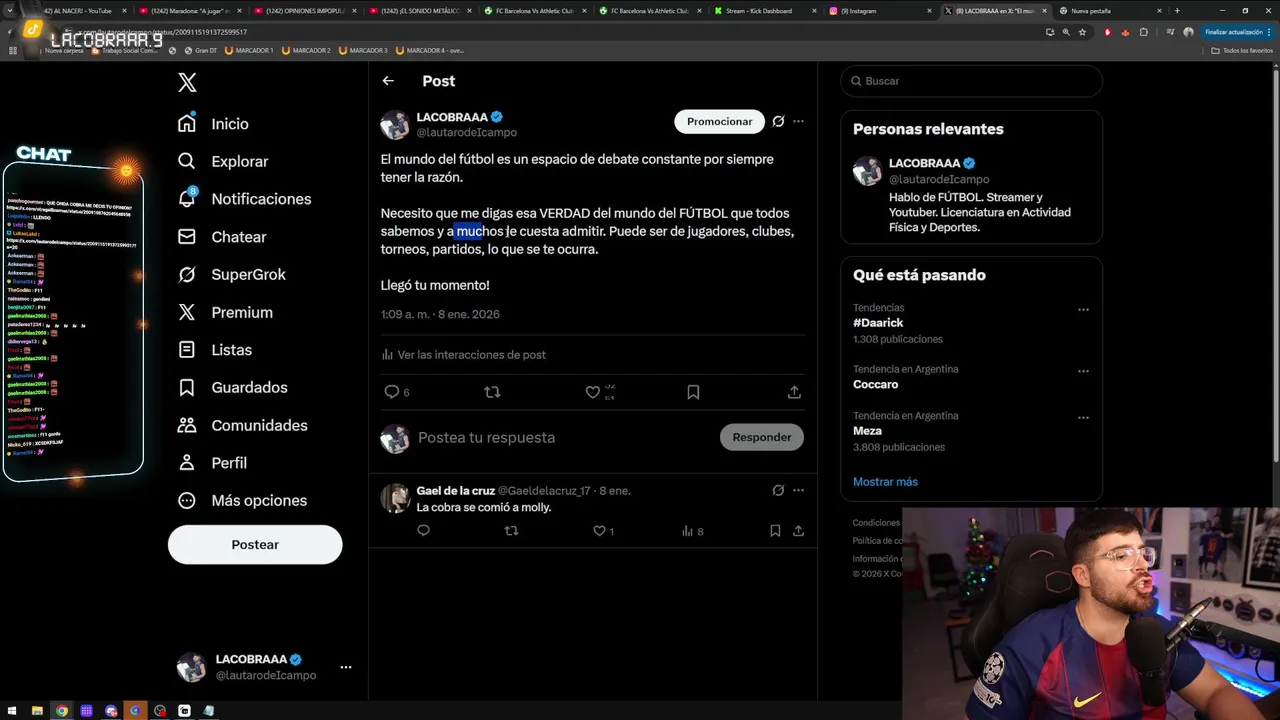Open LACOBRAAA in Personas relevantes
This screenshot has height=720, width=1280.
click(924, 163)
